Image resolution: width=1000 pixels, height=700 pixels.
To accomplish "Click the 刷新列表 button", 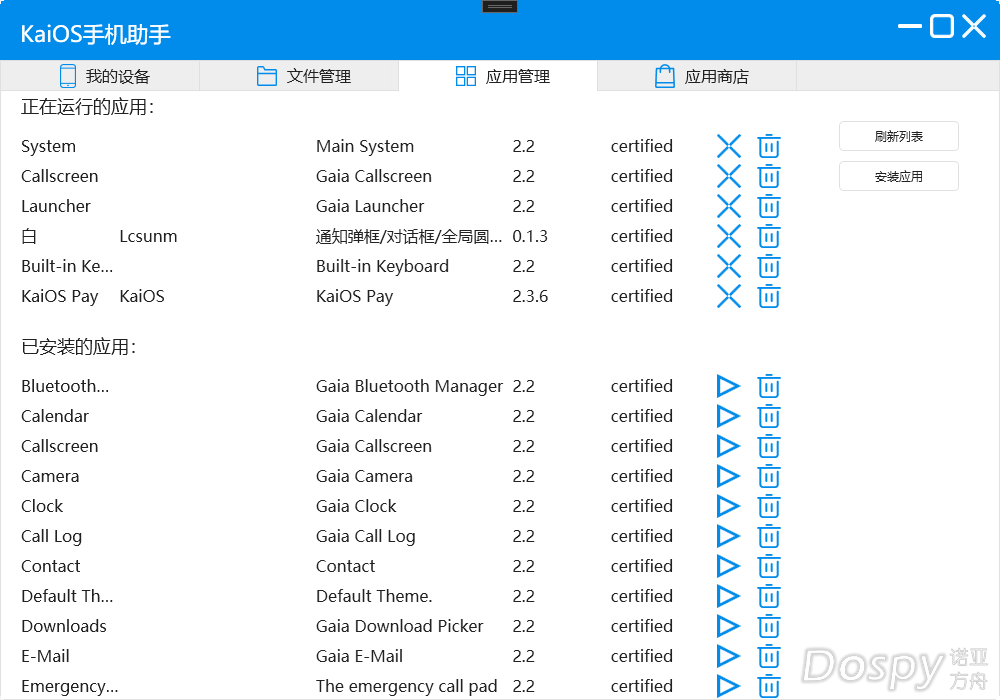I will pos(899,136).
